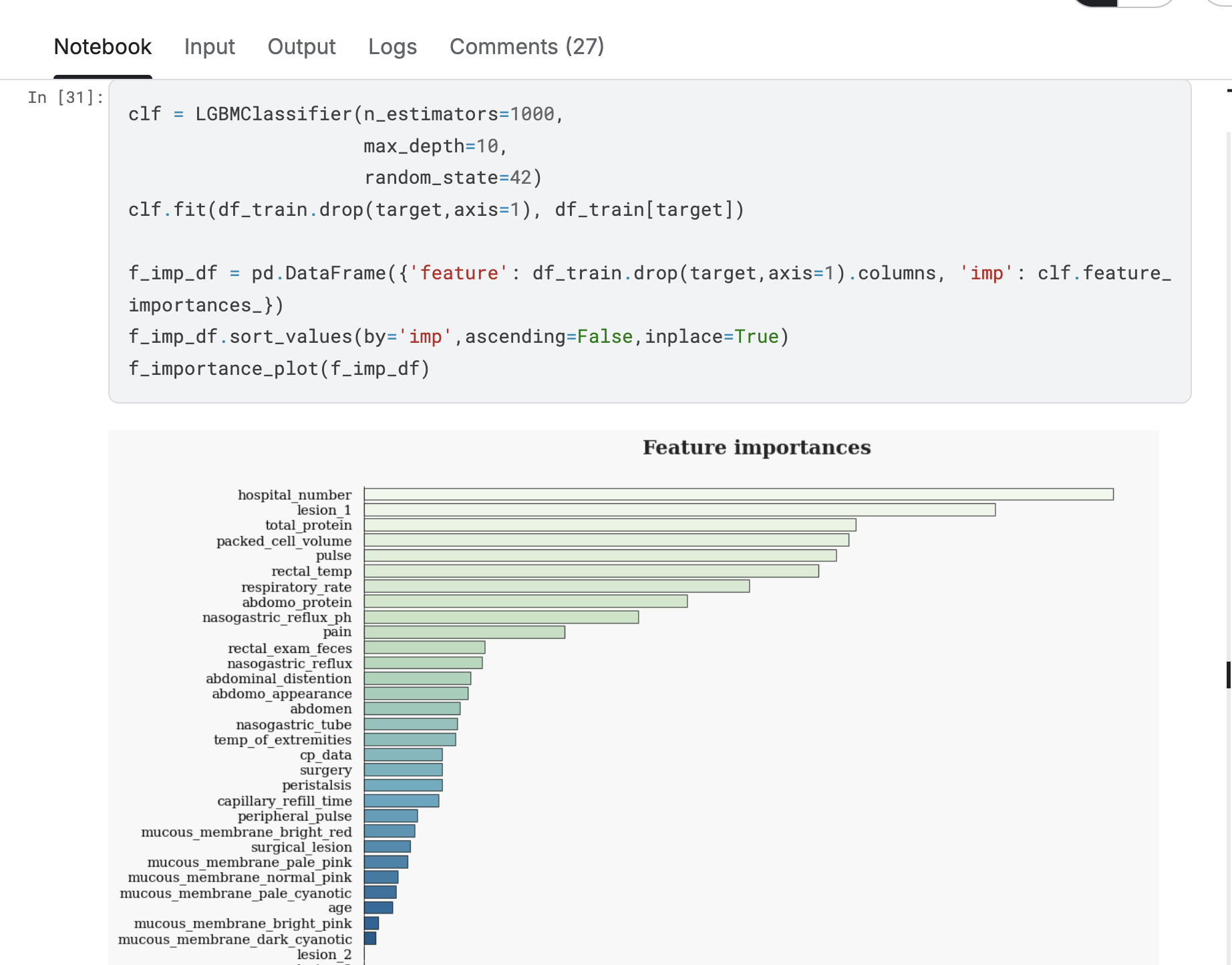Image resolution: width=1232 pixels, height=965 pixels.
Task: Click the hospital_number bar in chart
Action: pyautogui.click(x=738, y=495)
